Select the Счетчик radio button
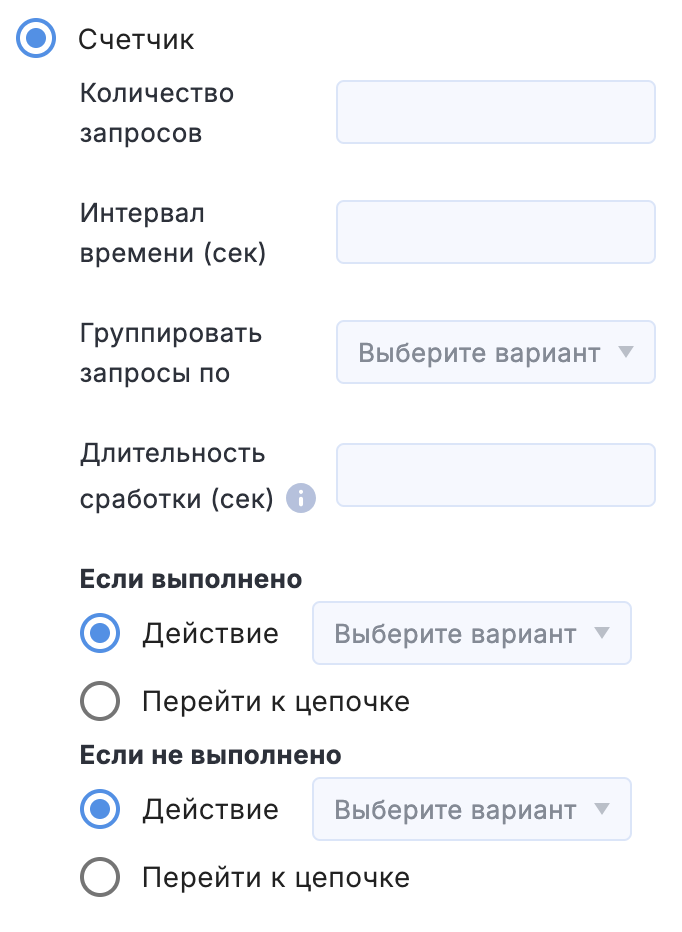This screenshot has height=932, width=682. (36, 39)
